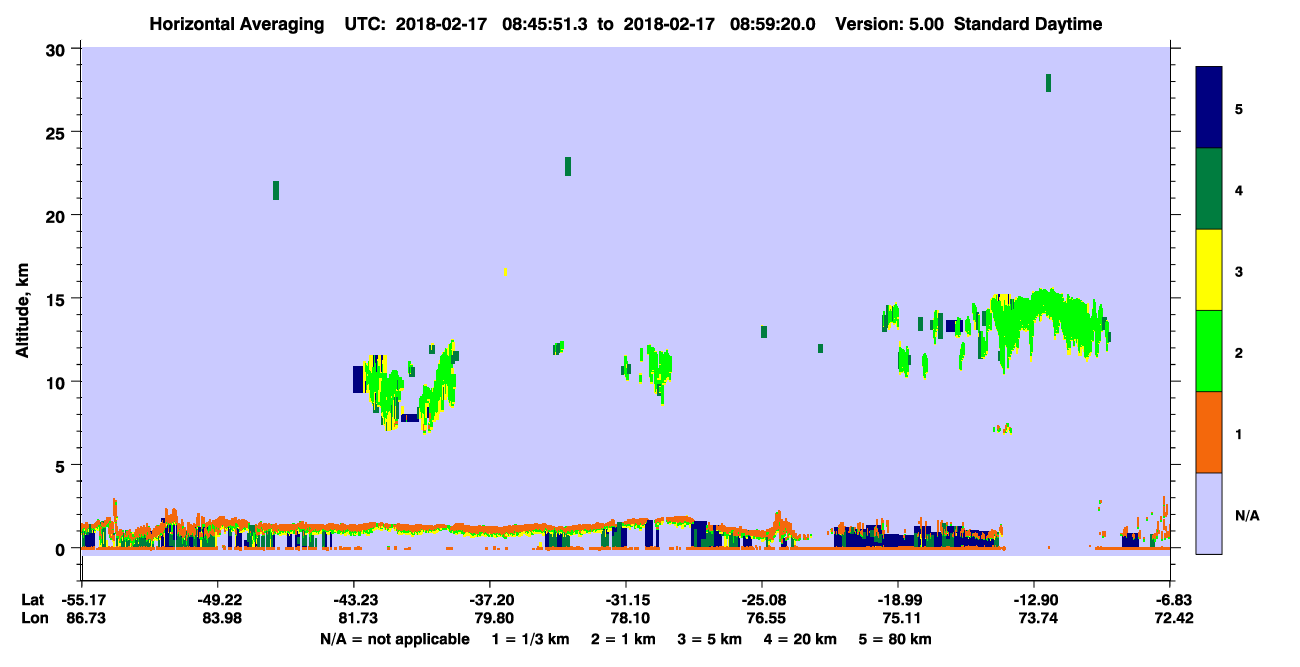1300x667 pixels.
Task: Click the latitude value -12.90
Action: pyautogui.click(x=1034, y=599)
